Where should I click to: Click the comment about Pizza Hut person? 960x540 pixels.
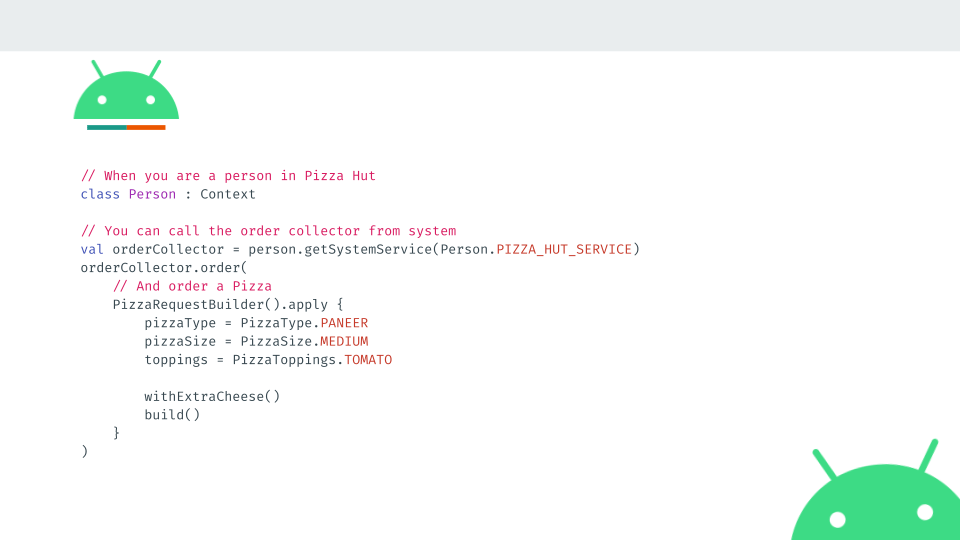(228, 176)
